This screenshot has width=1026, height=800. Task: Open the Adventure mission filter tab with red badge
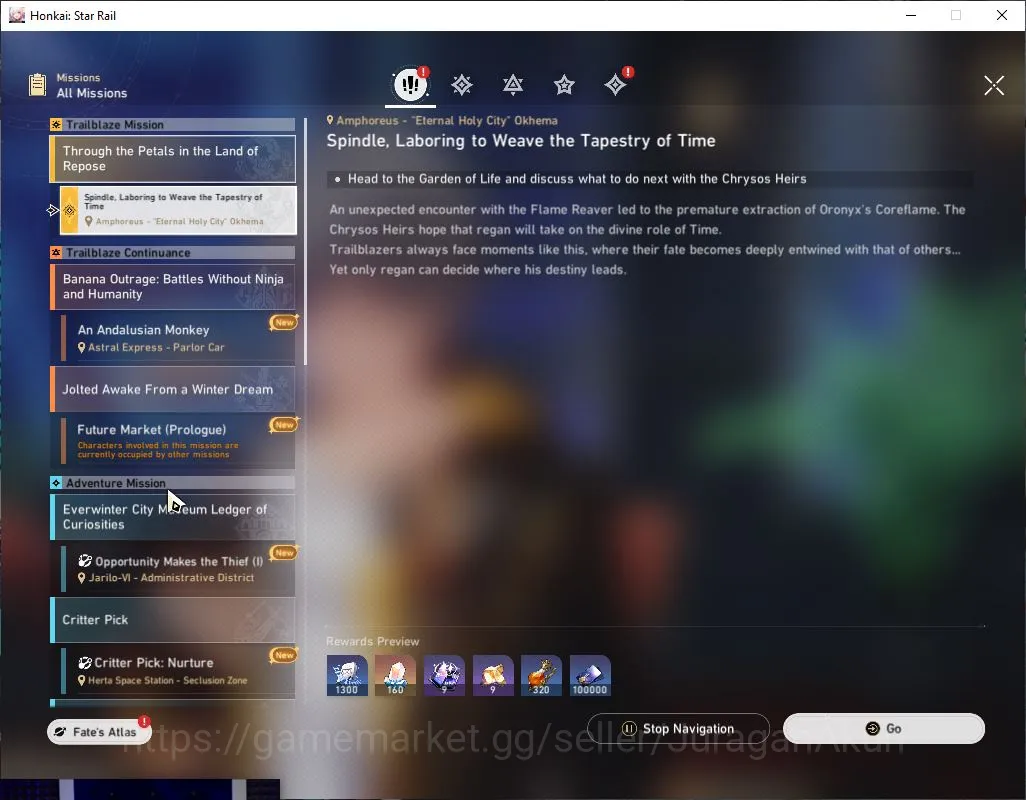(x=616, y=84)
